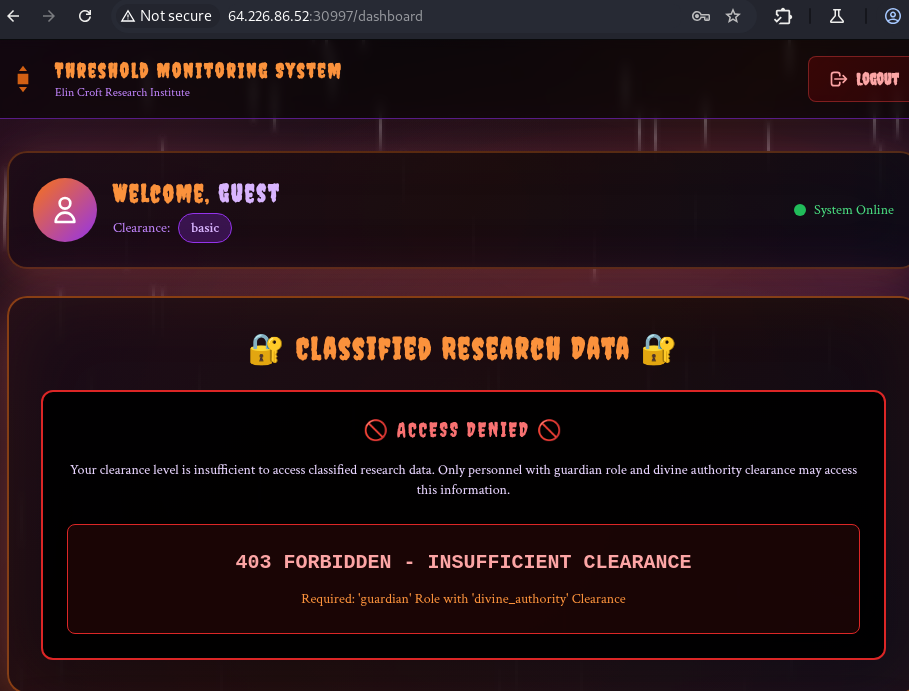Open the saved password key icon
The width and height of the screenshot is (909, 691).
701,16
